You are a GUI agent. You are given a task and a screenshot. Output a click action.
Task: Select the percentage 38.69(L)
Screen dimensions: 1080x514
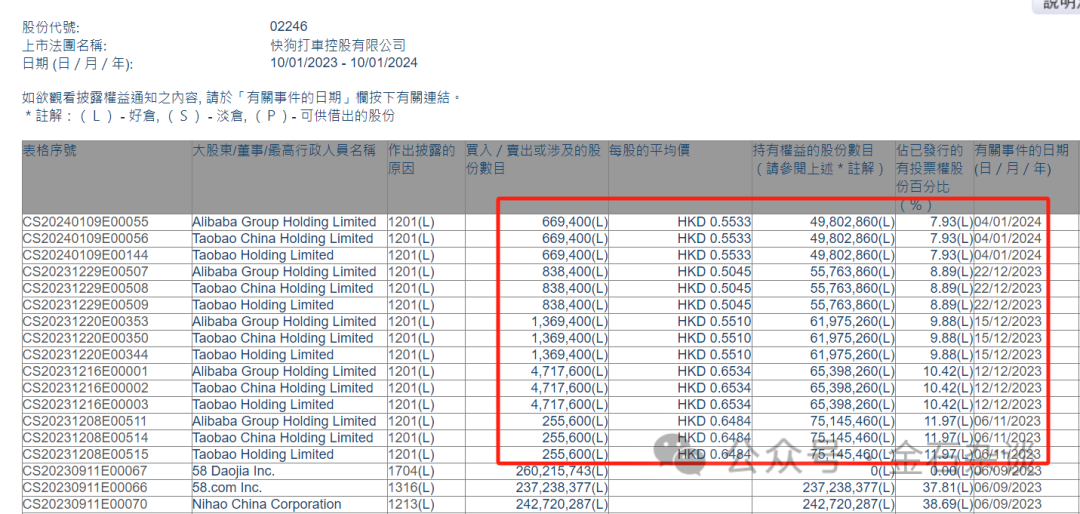(946, 504)
